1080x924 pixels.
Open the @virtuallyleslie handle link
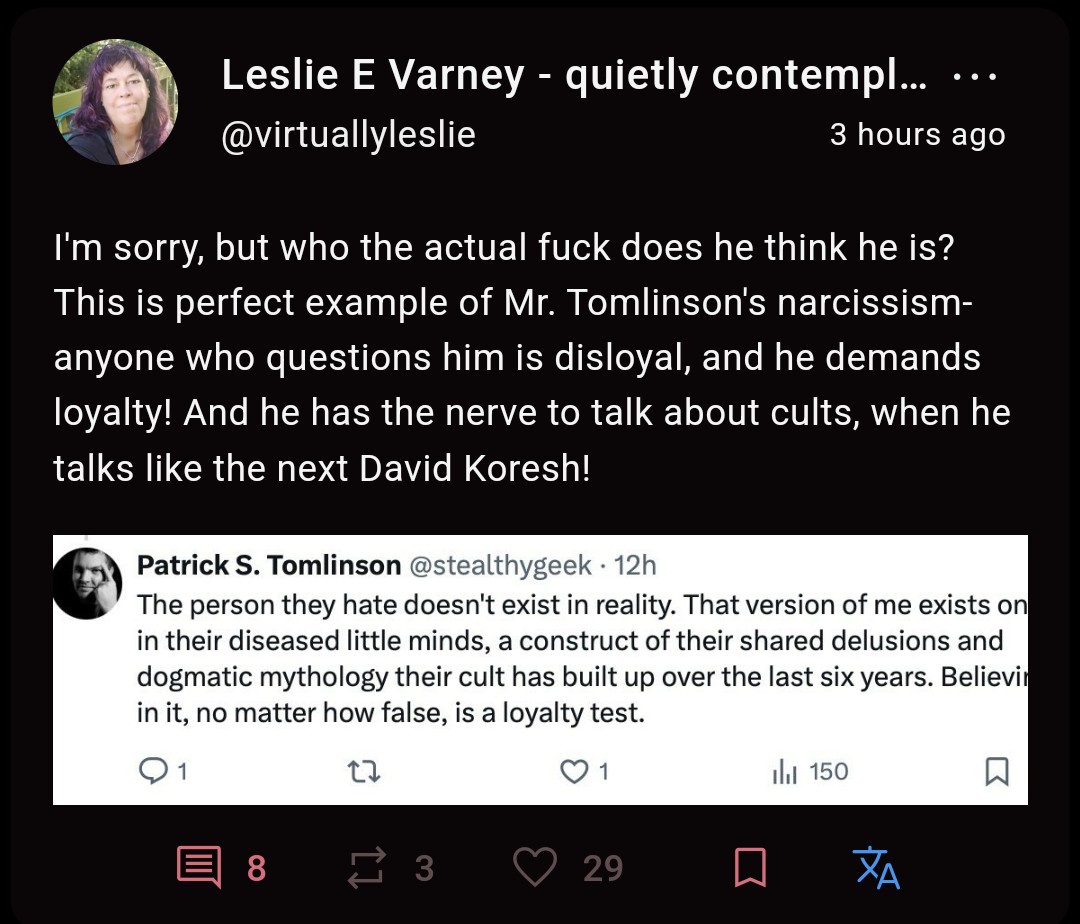click(348, 134)
